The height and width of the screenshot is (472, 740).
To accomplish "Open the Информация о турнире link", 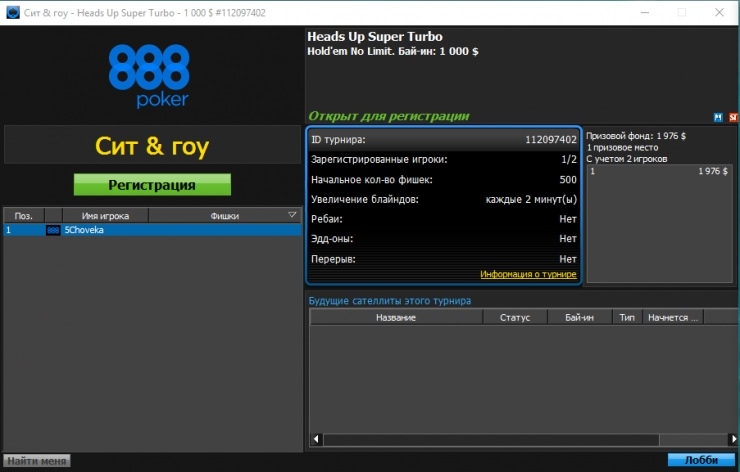I will [528, 274].
